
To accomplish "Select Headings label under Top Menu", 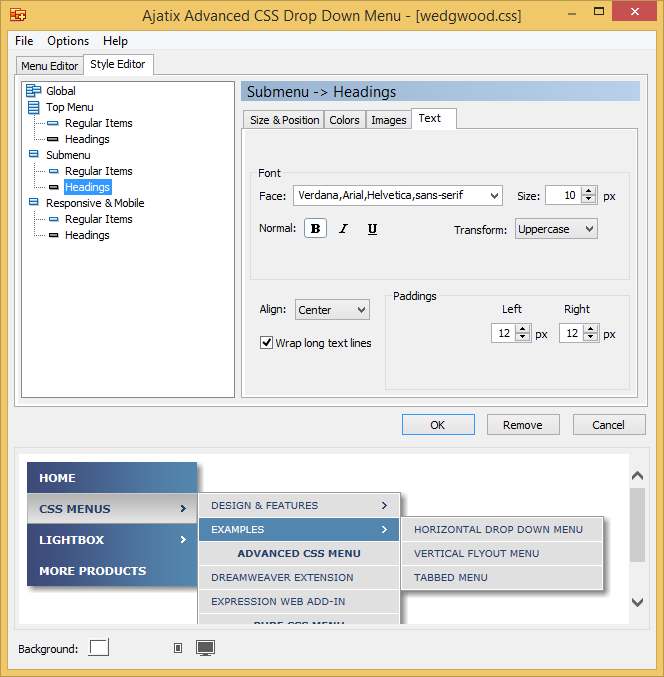I will tap(87, 139).
